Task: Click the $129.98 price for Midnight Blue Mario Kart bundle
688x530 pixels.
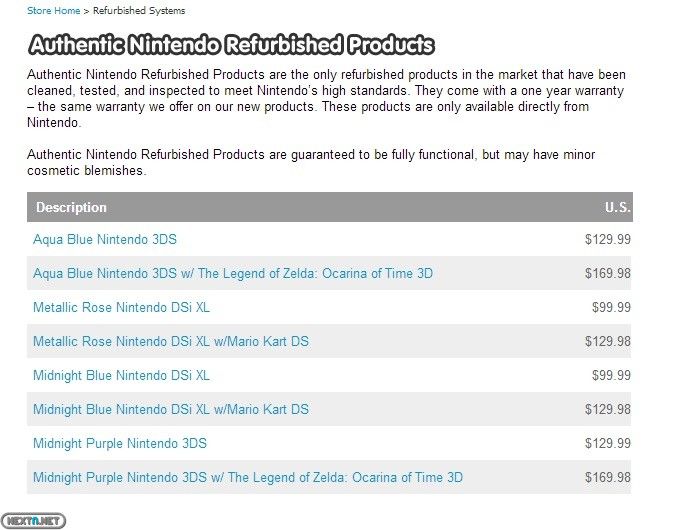Action: coord(608,409)
